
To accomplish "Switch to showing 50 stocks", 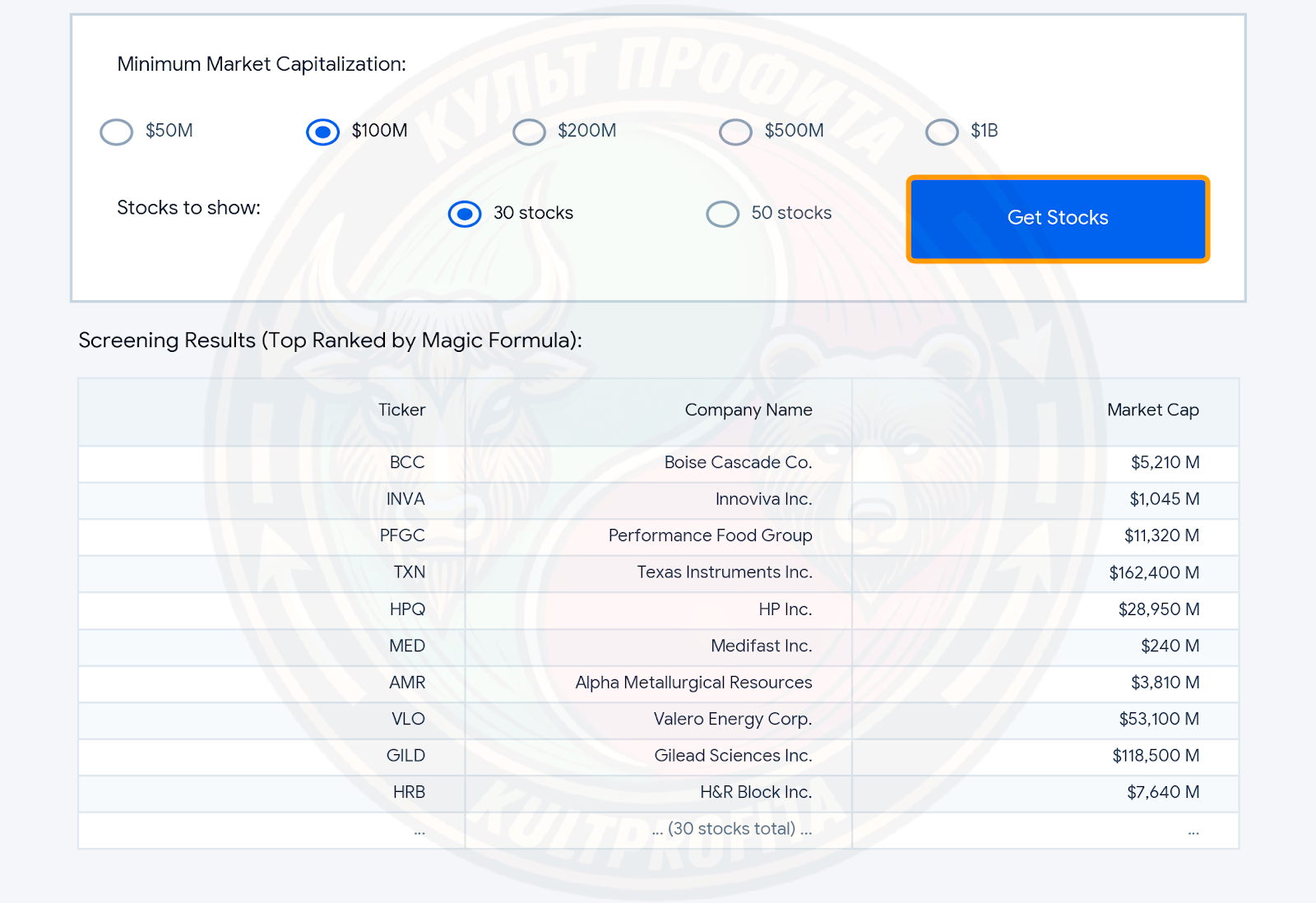I will click(x=722, y=214).
